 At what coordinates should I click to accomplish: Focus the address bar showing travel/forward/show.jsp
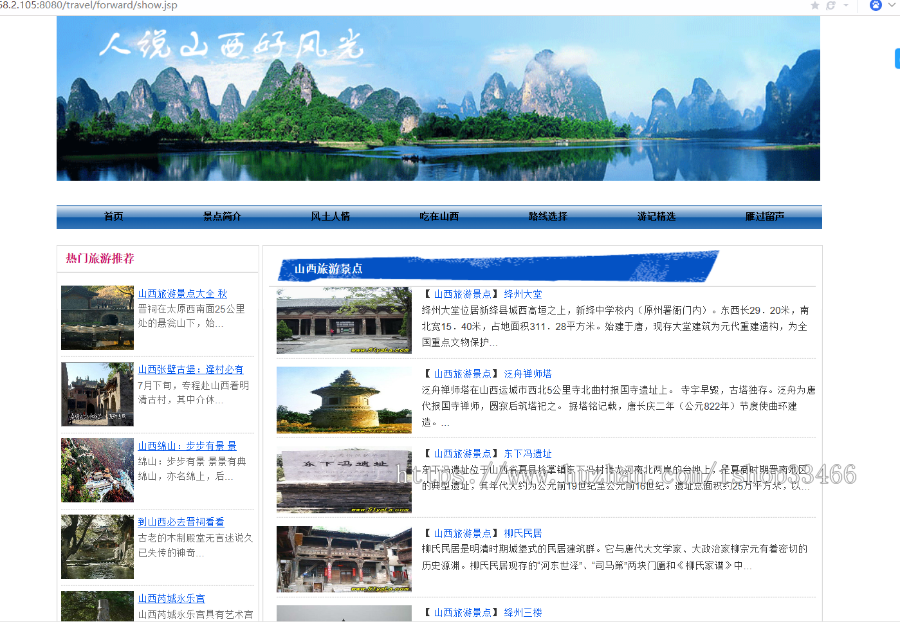pos(89,5)
